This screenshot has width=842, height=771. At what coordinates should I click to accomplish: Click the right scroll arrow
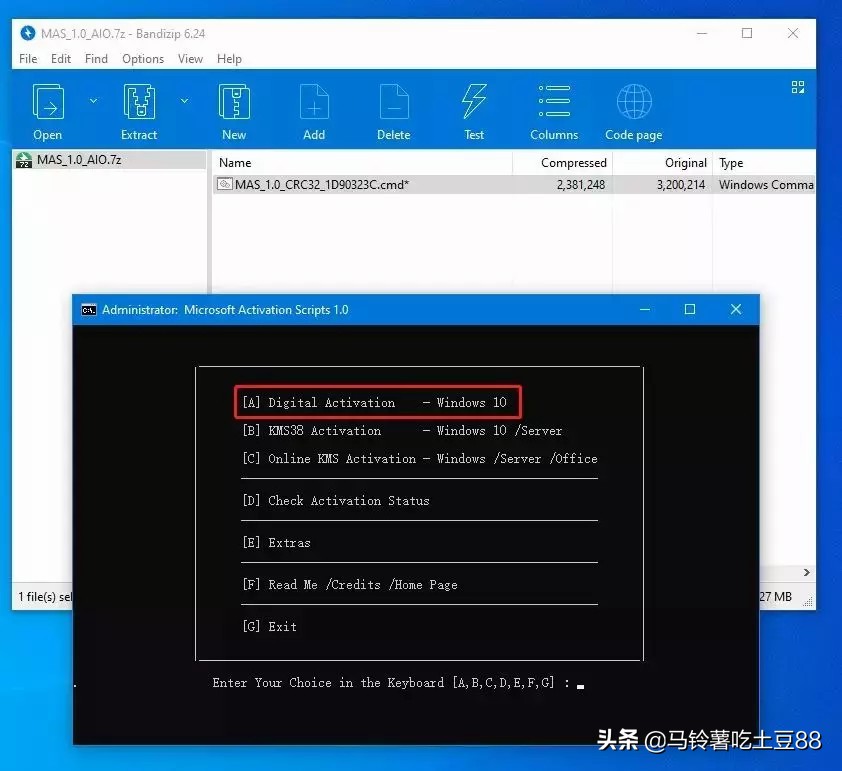[x=806, y=572]
